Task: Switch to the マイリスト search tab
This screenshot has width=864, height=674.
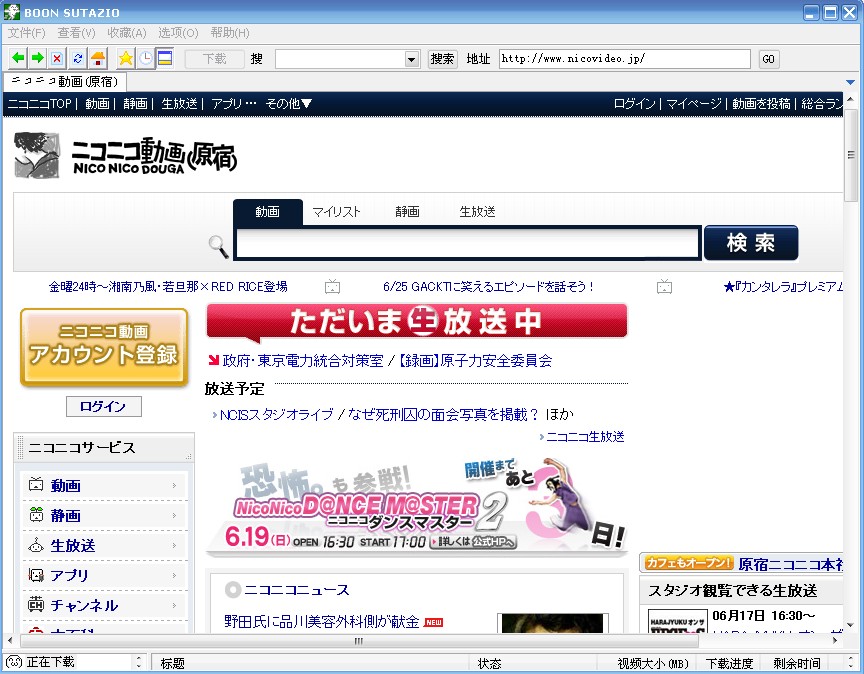Action: pyautogui.click(x=336, y=212)
